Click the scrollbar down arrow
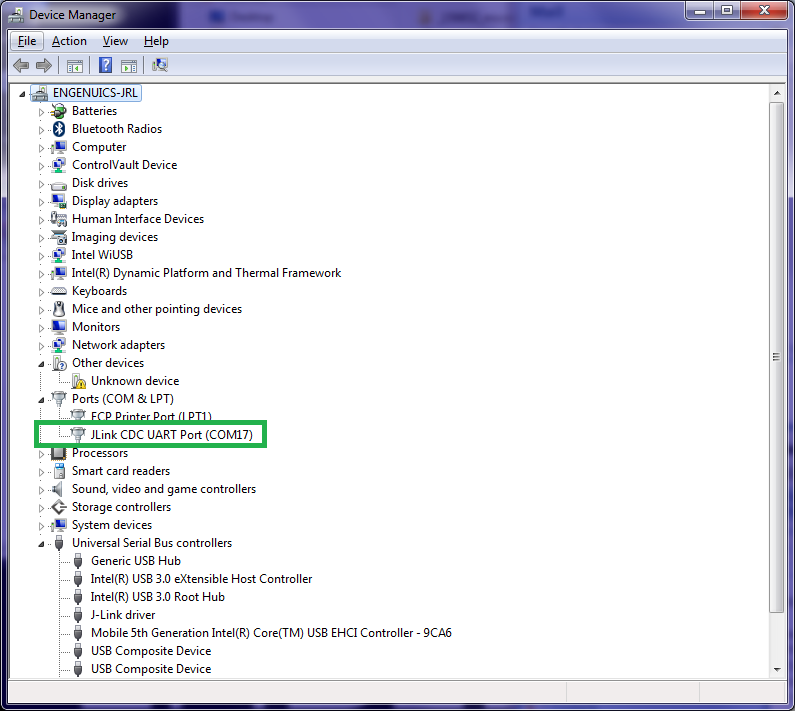Viewport: 795px width, 711px height. click(776, 669)
